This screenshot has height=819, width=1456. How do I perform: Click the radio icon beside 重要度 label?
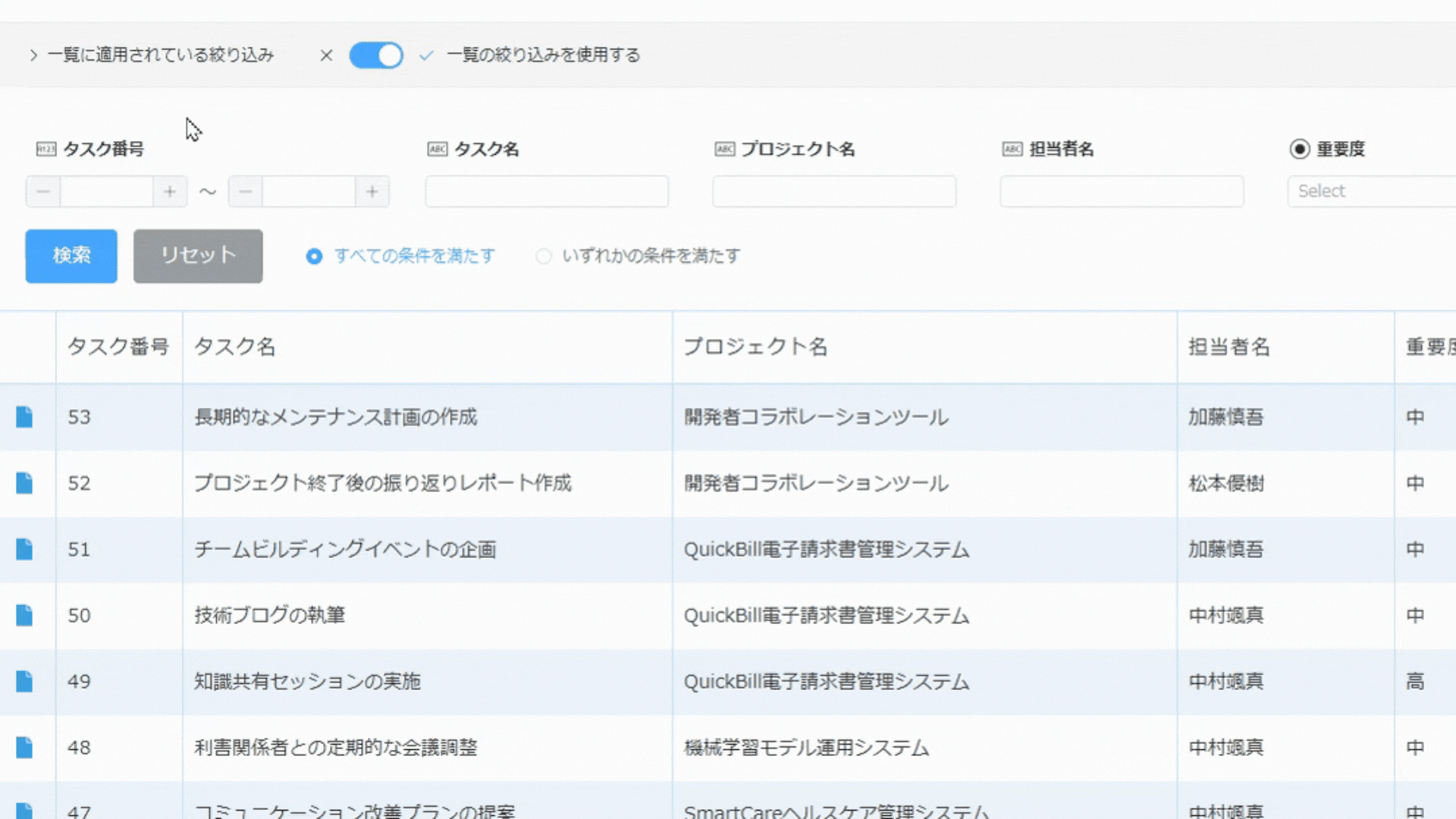(1300, 149)
